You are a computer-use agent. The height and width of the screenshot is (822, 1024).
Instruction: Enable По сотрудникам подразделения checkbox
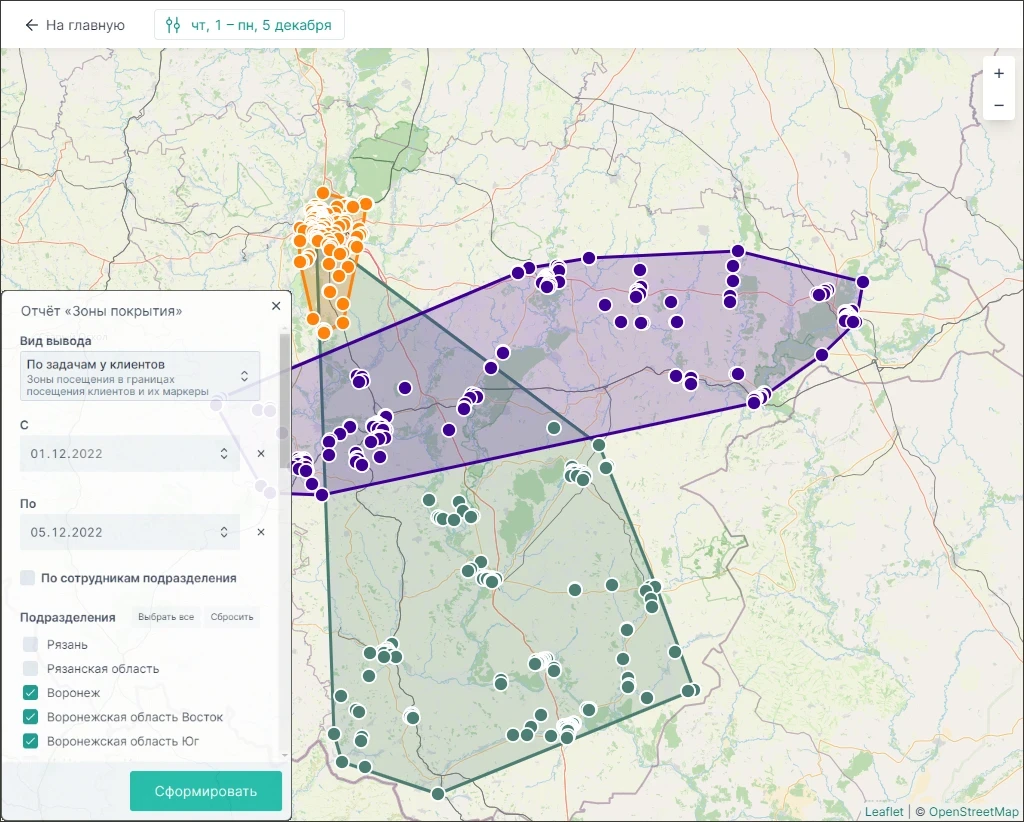[x=28, y=578]
